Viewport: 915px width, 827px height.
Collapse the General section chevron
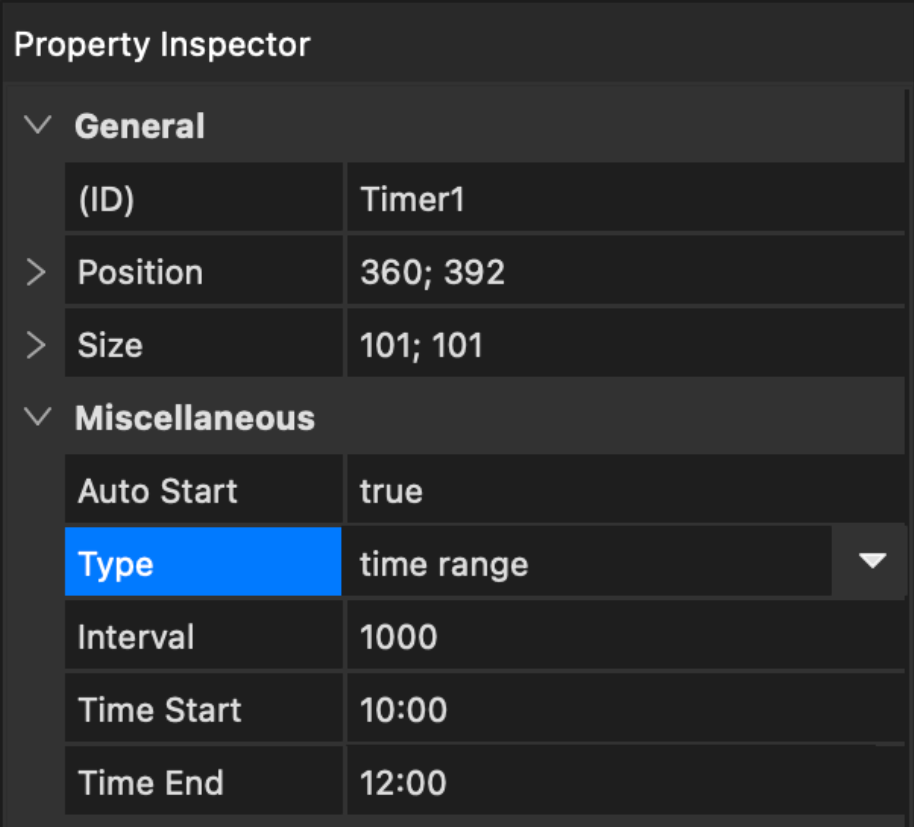tap(39, 127)
